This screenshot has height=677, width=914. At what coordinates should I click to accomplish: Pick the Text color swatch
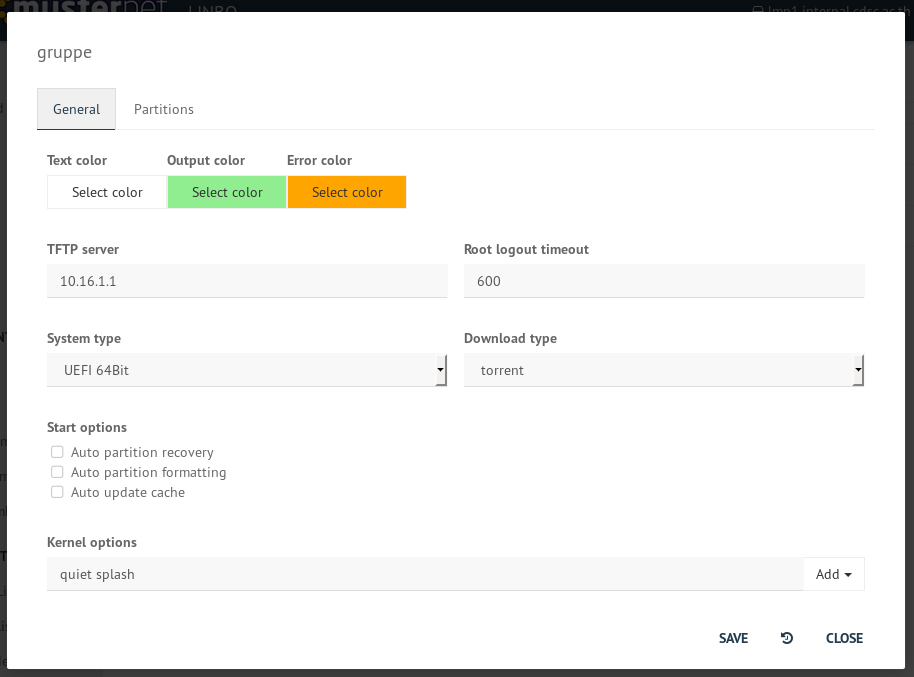[107, 192]
